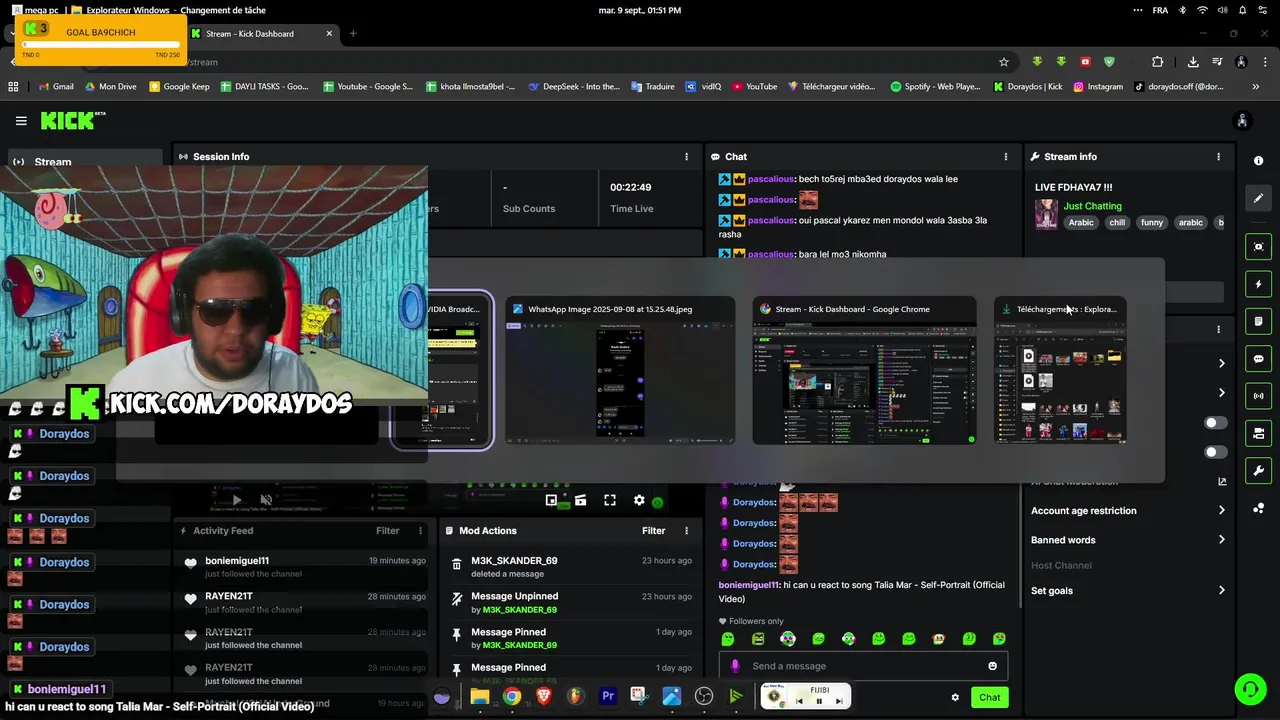Click the wrench icon in right sidebar
Screen dimensions: 1280x720
[1258, 471]
